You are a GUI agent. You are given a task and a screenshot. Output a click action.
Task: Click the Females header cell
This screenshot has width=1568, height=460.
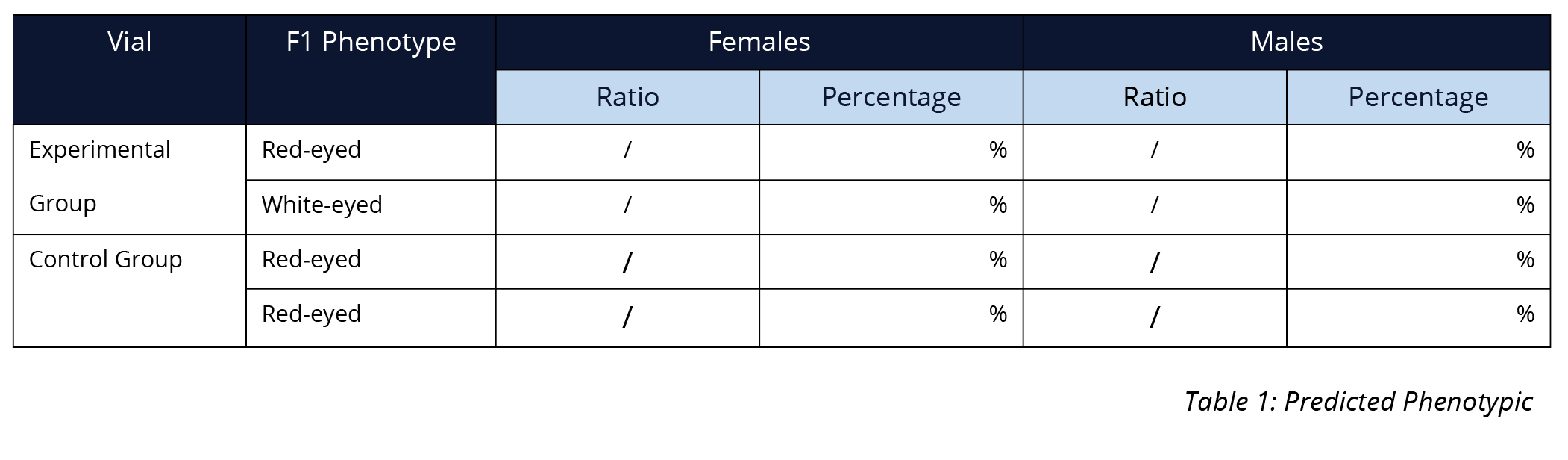click(x=759, y=43)
